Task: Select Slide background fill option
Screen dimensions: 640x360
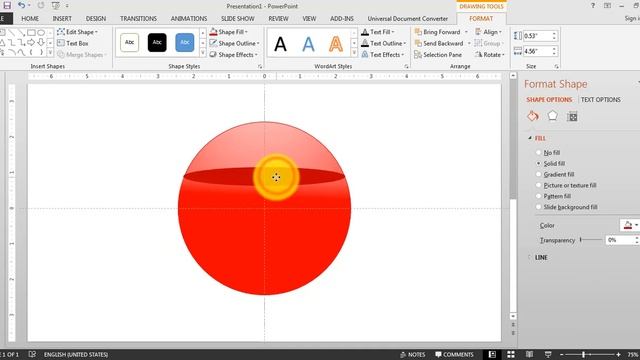Action: 567,207
